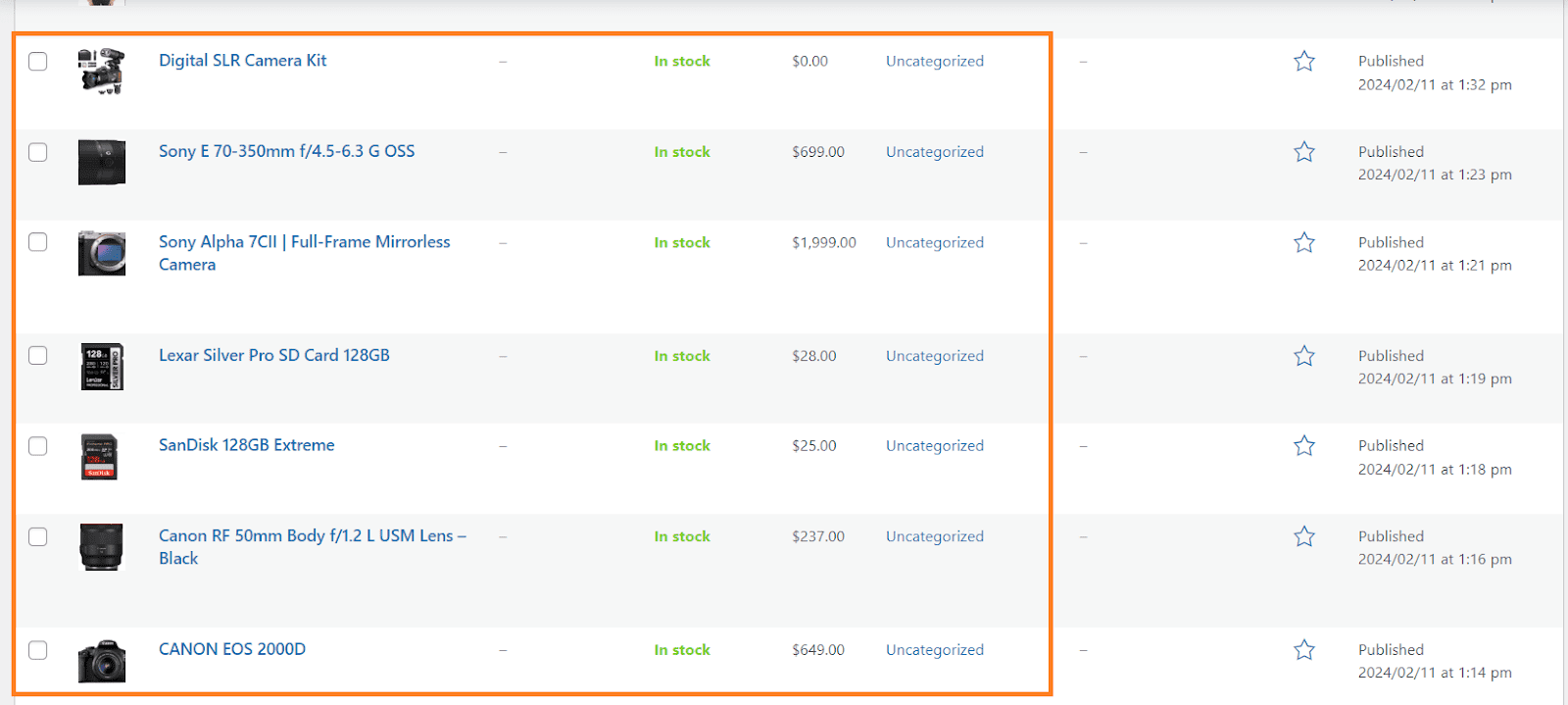Open Uncategorized category in Digital SLR Kit row
Viewport: 1568px width, 705px height.
click(x=934, y=61)
